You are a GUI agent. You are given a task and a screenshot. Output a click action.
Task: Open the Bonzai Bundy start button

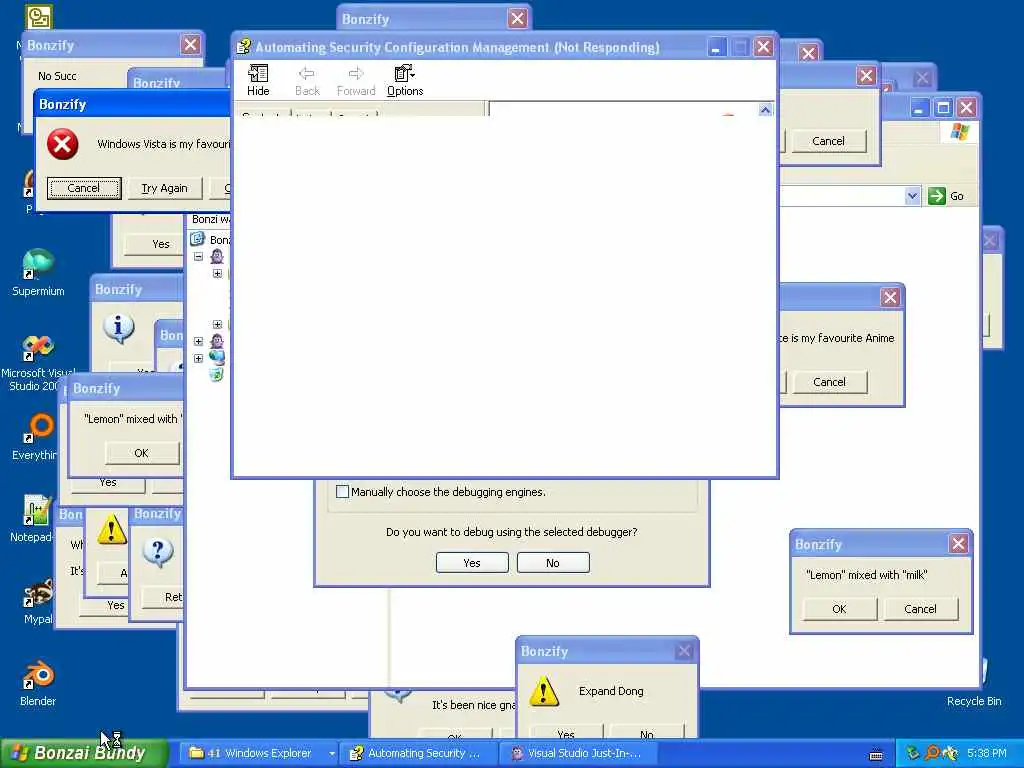pos(84,753)
